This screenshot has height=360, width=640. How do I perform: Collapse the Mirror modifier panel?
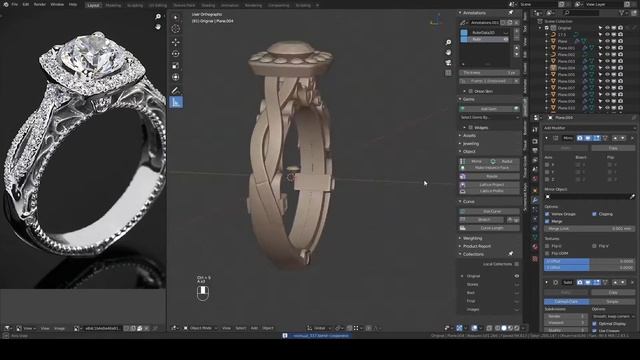point(547,138)
